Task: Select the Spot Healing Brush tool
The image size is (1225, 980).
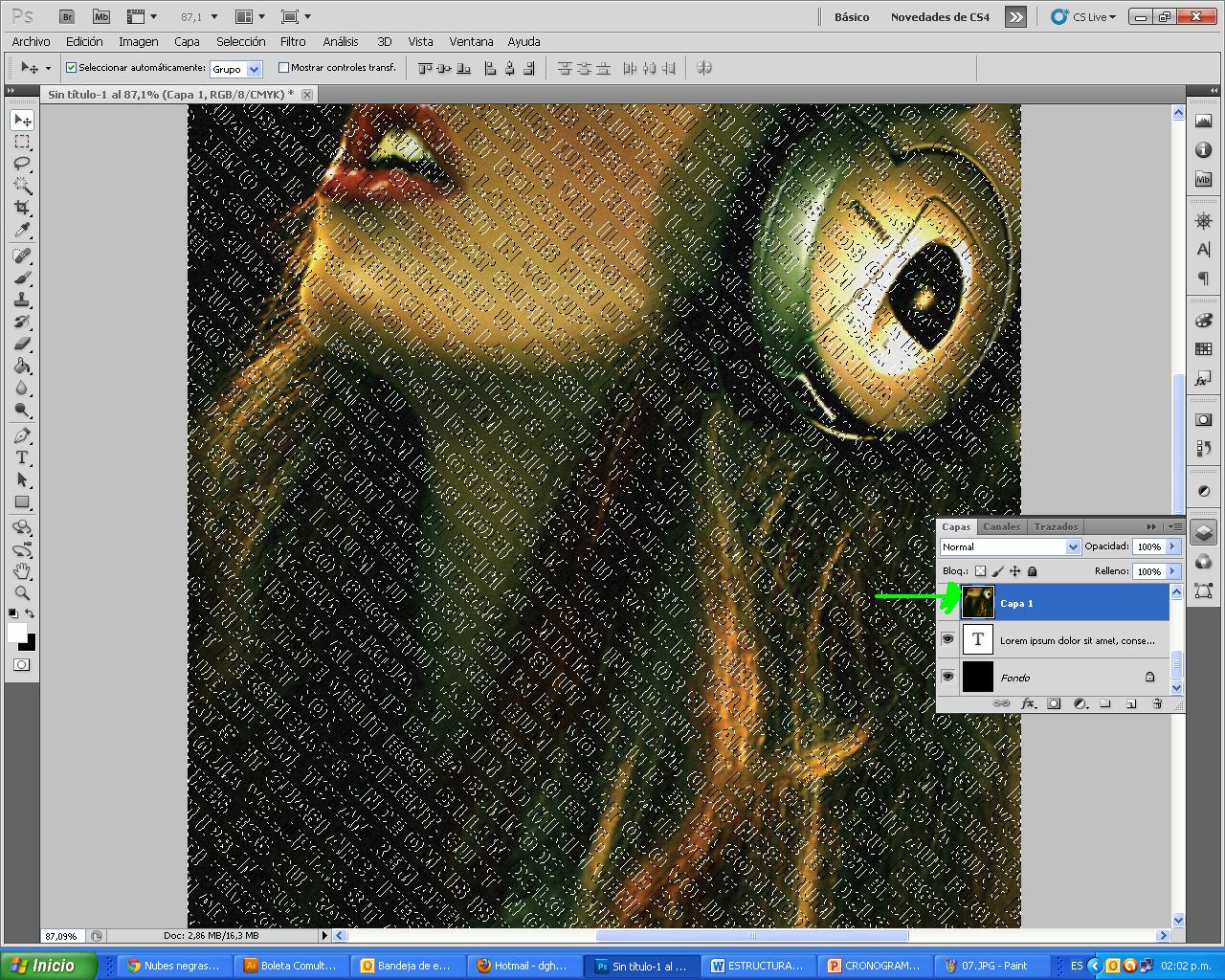Action: [22, 256]
